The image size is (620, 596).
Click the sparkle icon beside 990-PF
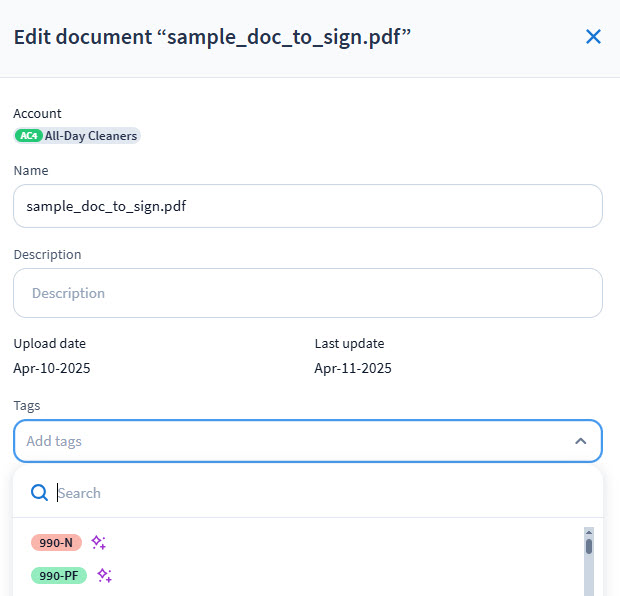[x=104, y=575]
